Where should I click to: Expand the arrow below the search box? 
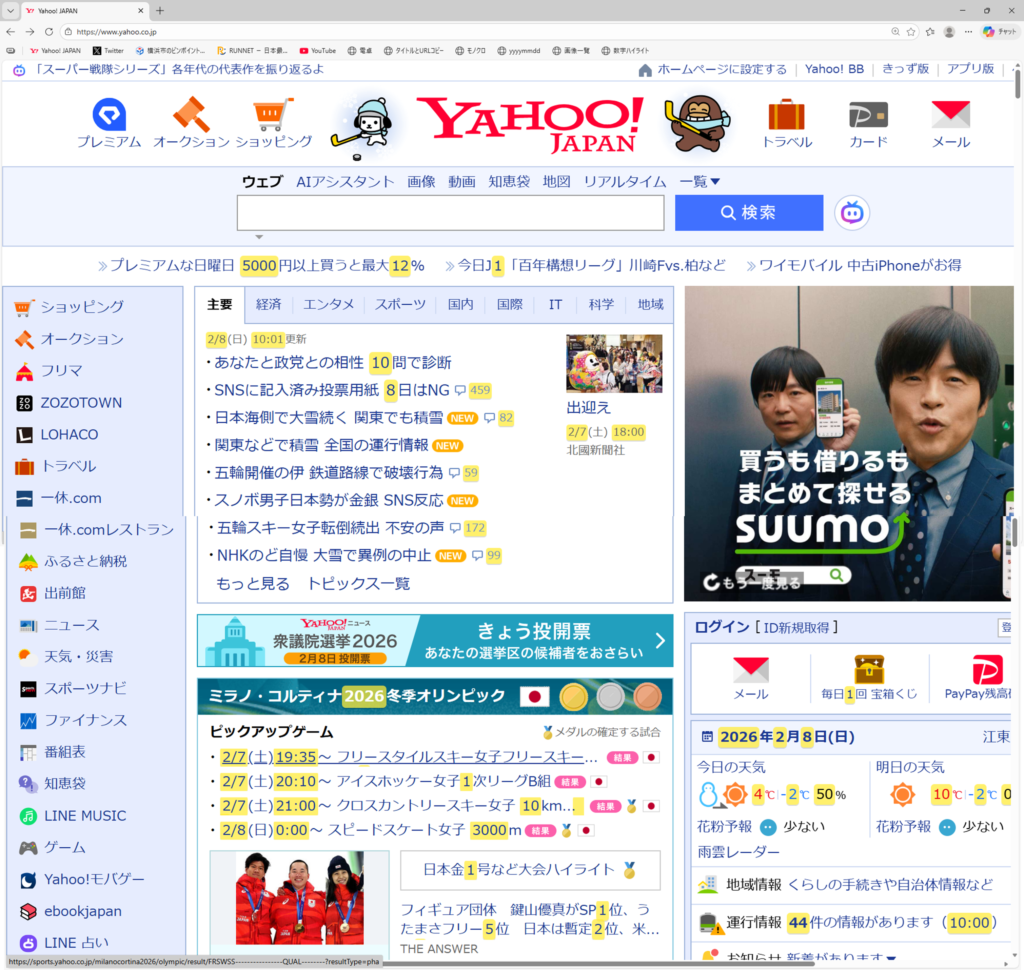(259, 237)
